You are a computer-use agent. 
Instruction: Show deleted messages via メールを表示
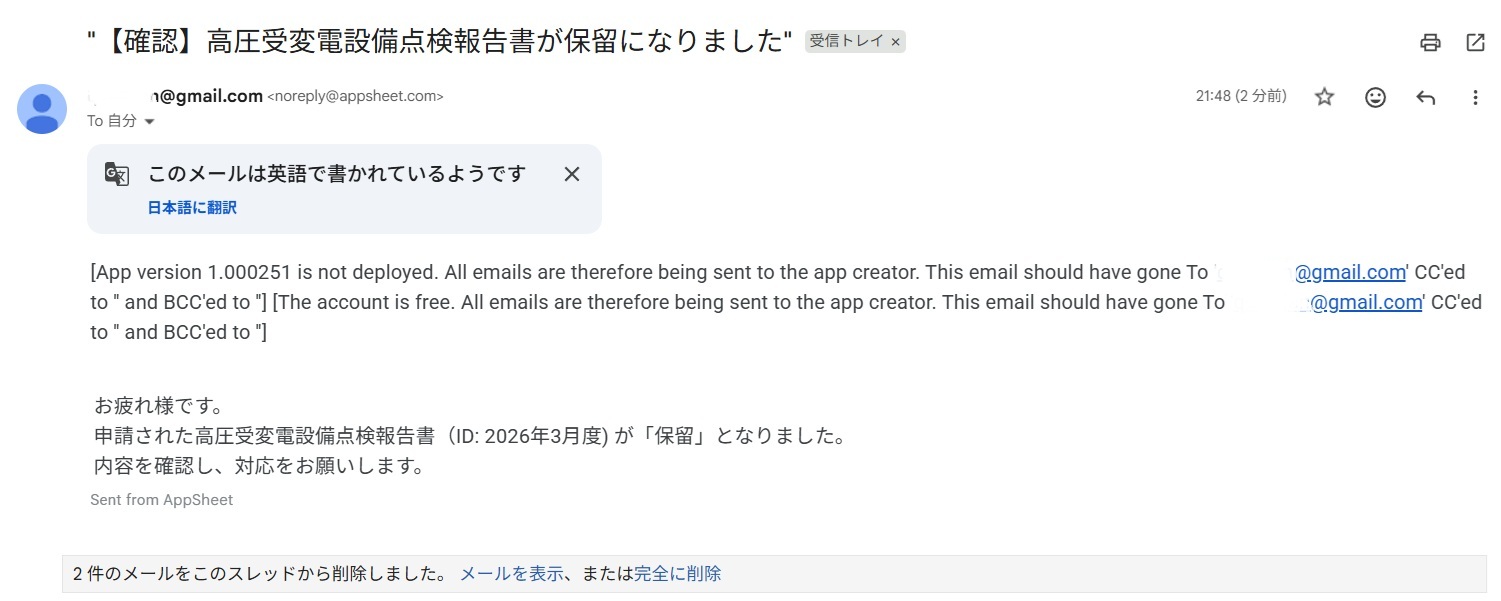pyautogui.click(x=510, y=574)
